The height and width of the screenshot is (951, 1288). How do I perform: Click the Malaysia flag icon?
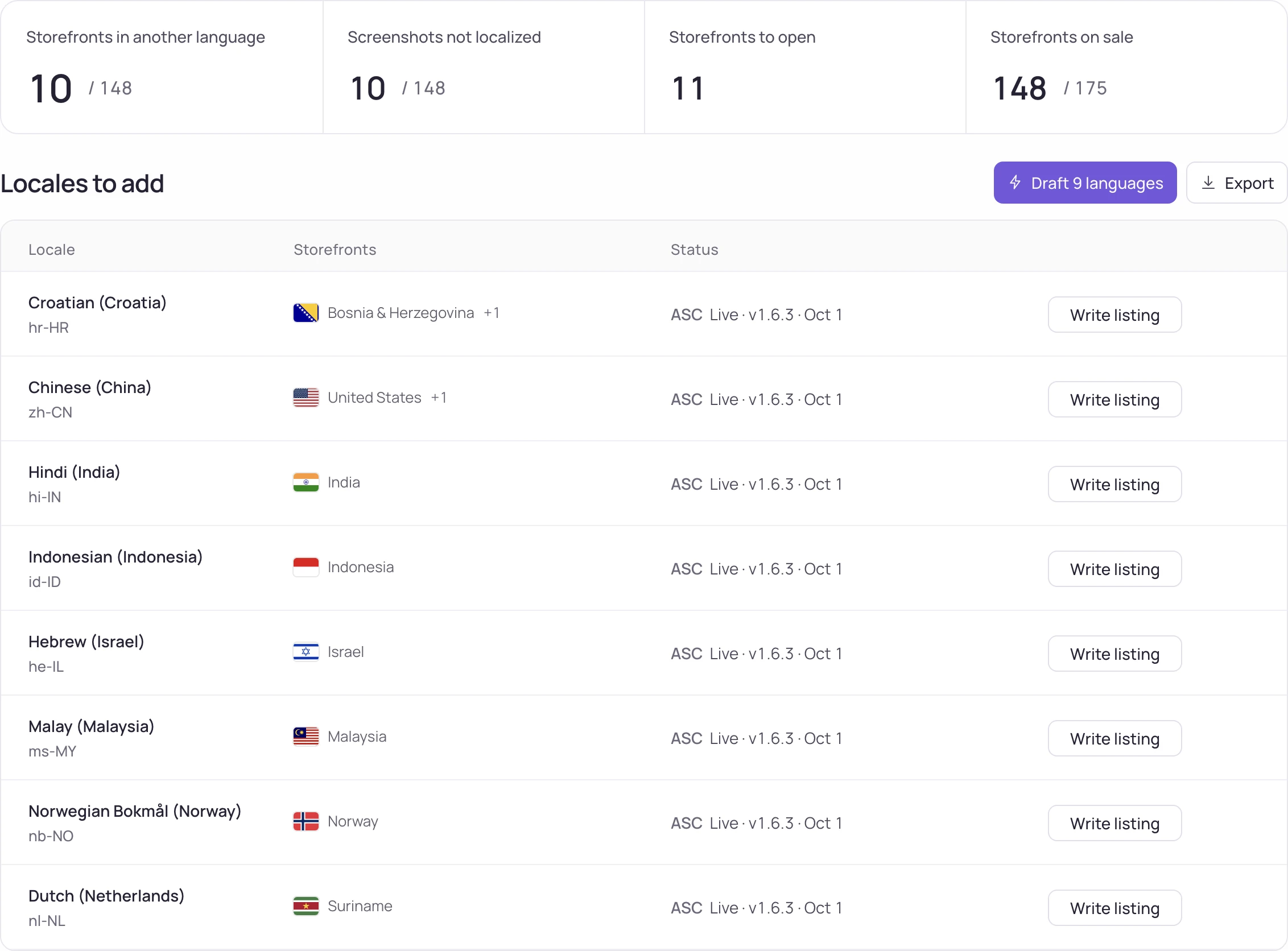pos(306,736)
